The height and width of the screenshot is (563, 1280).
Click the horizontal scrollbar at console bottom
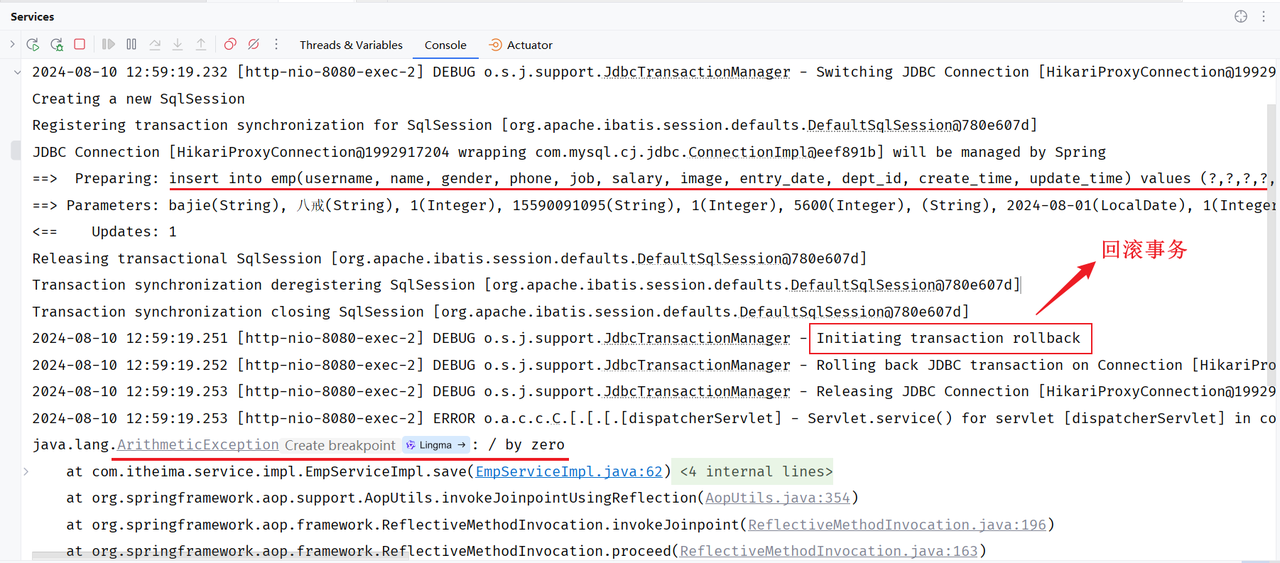coord(150,556)
